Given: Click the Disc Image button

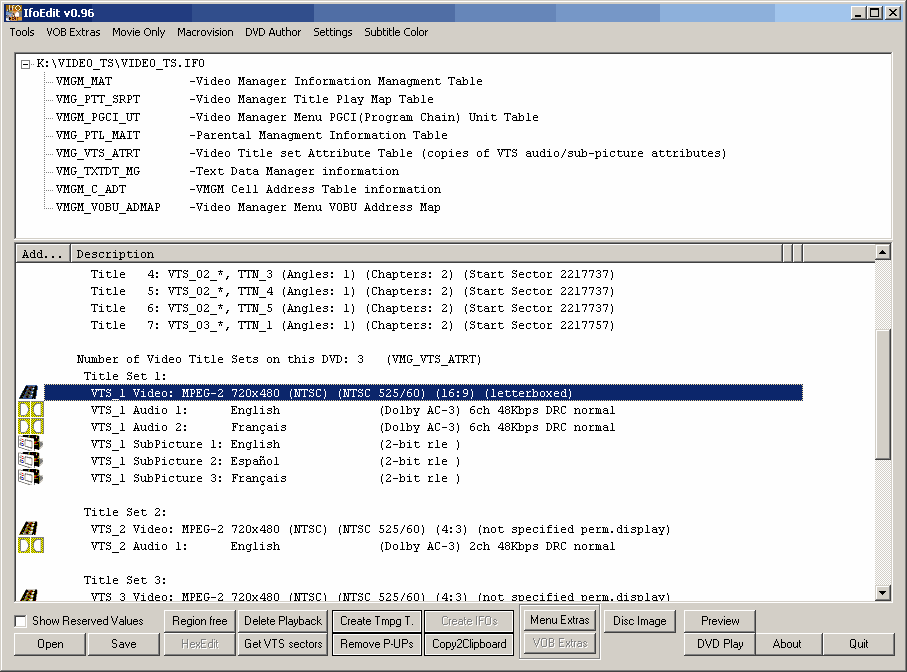Looking at the screenshot, I should 640,621.
